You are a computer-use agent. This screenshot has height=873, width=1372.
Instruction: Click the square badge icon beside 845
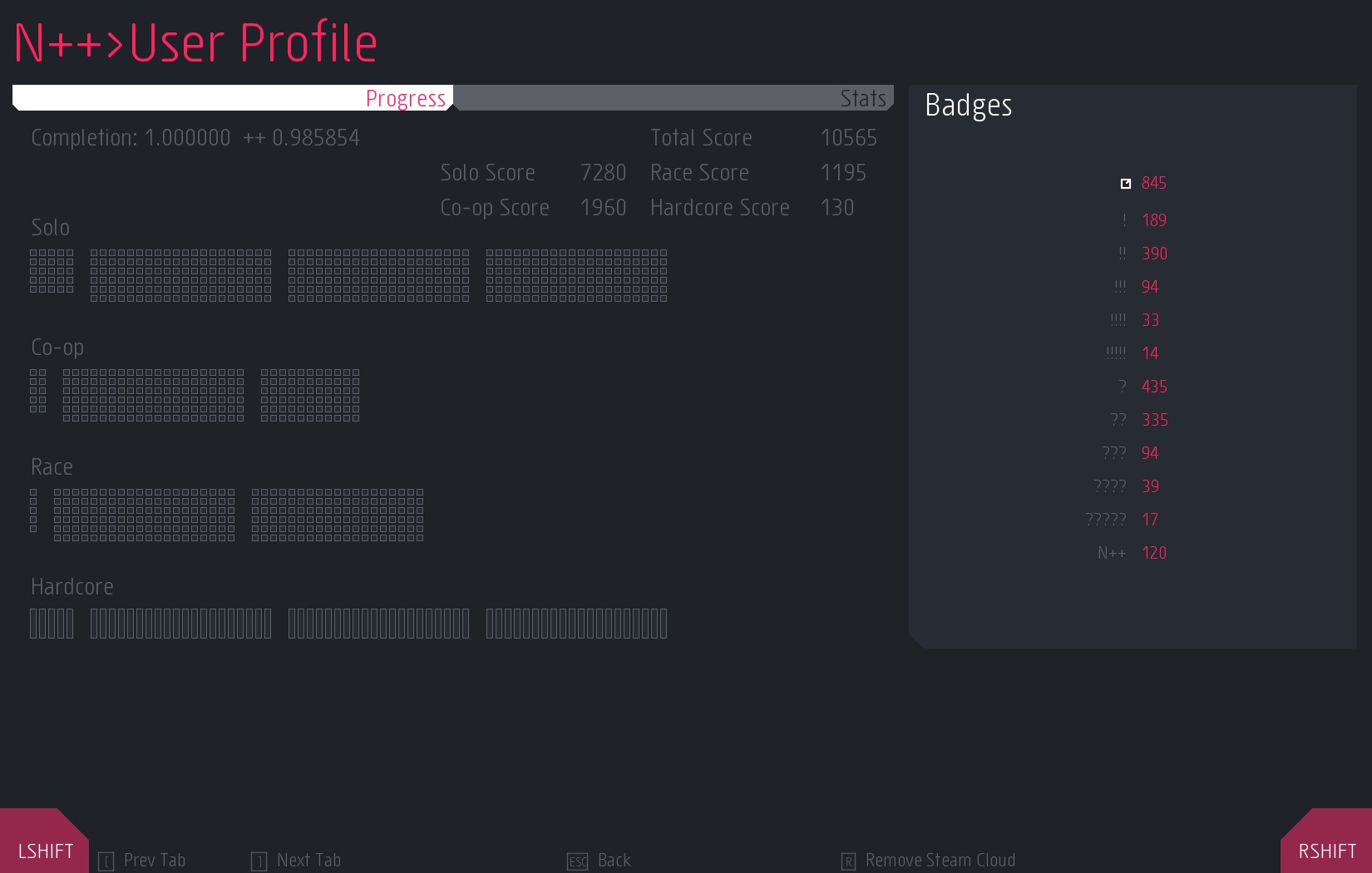click(x=1126, y=184)
